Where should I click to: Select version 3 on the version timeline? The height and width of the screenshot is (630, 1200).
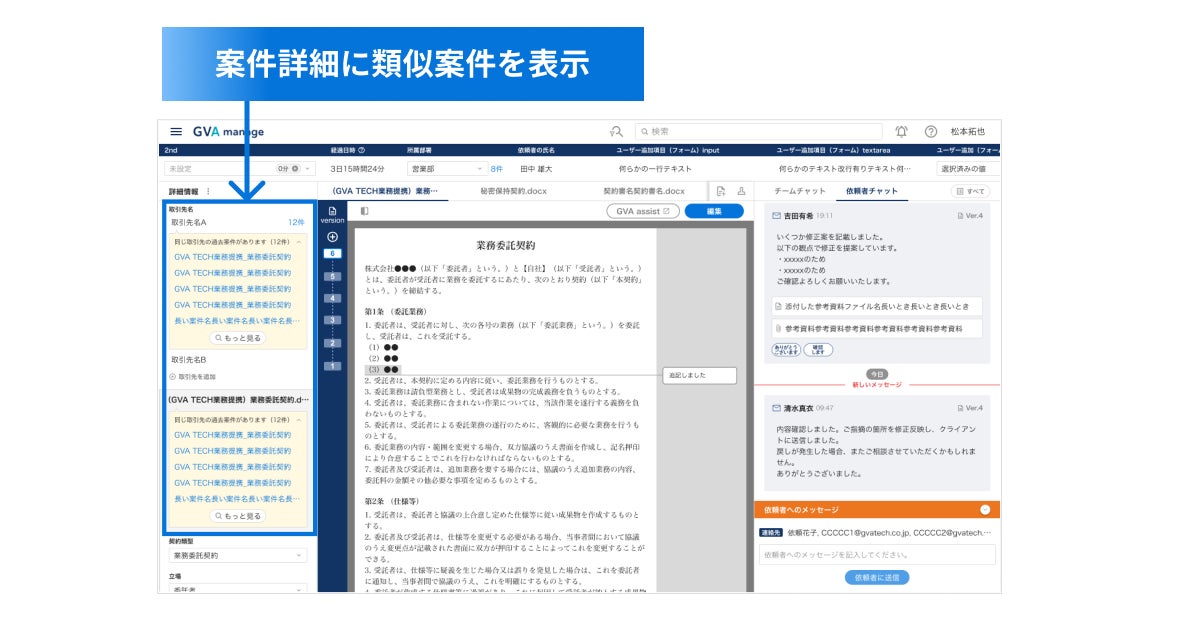pyautogui.click(x=332, y=320)
